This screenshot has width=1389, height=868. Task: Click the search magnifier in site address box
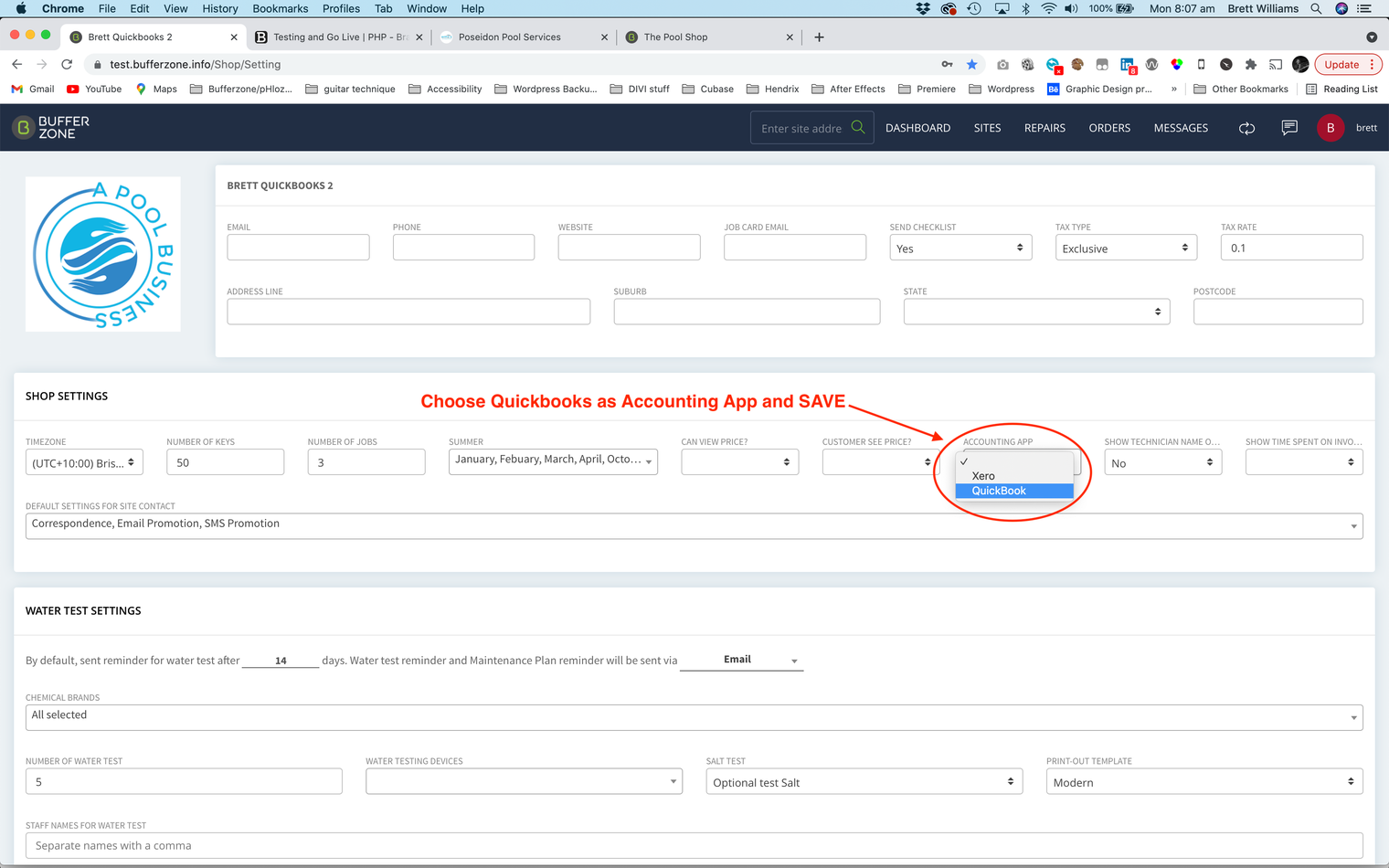[858, 128]
